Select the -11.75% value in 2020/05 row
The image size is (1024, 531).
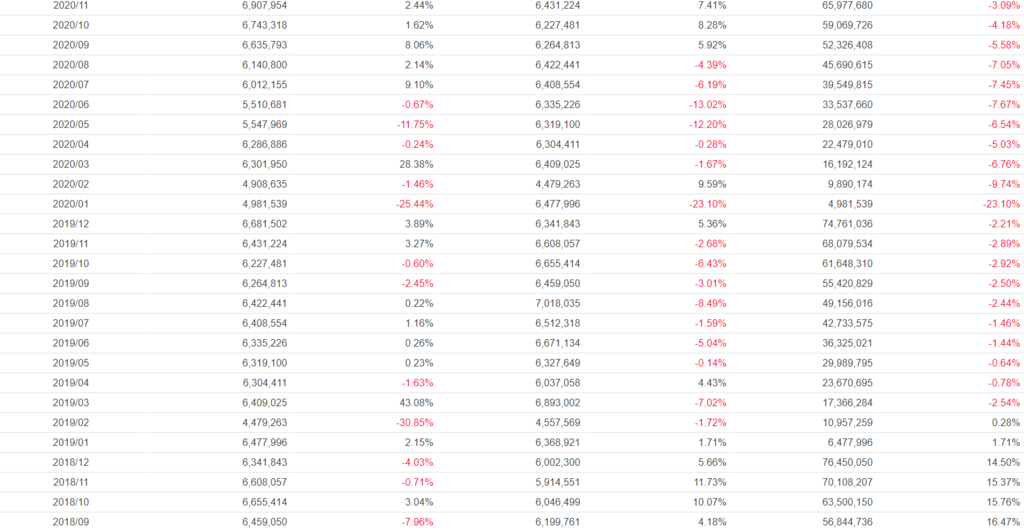tap(412, 125)
